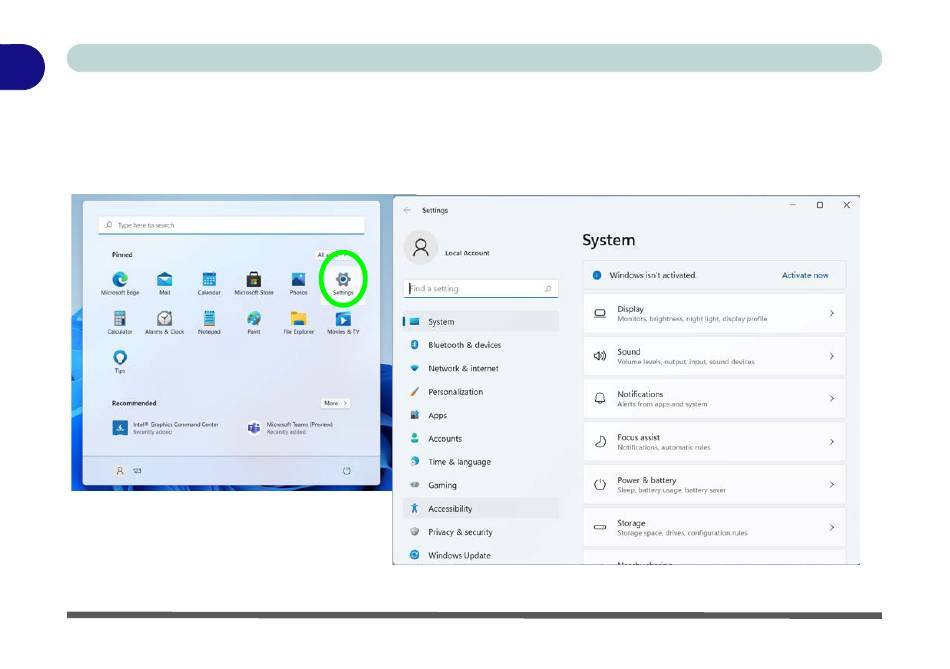Screen dimensions: 950x669
Task: Go to Windows Update in sidebar
Action: point(459,556)
